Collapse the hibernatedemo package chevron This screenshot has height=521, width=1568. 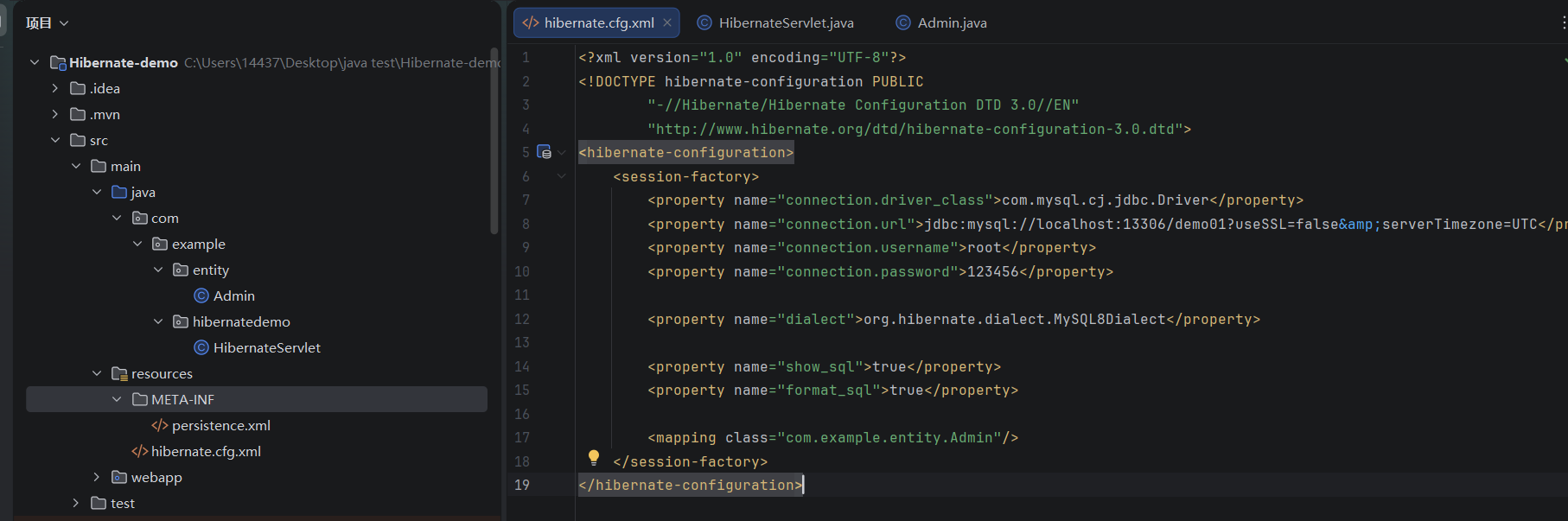[158, 321]
